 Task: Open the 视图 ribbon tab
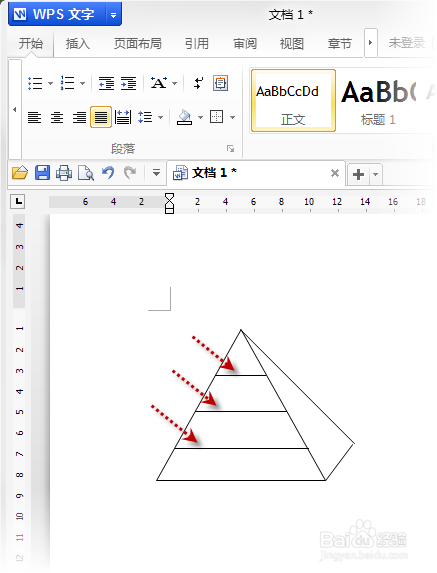point(292,44)
